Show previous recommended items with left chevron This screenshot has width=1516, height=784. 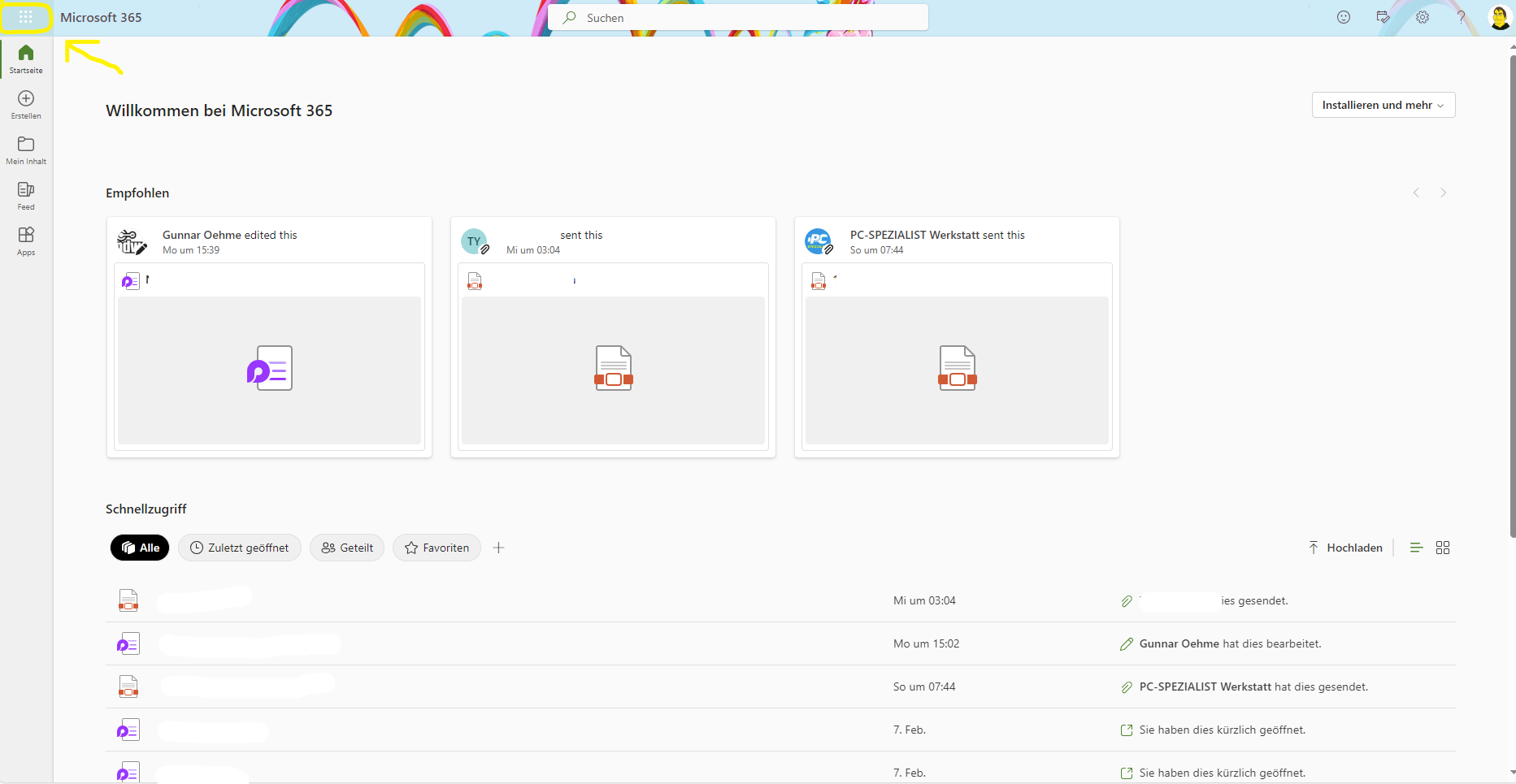[x=1416, y=193]
